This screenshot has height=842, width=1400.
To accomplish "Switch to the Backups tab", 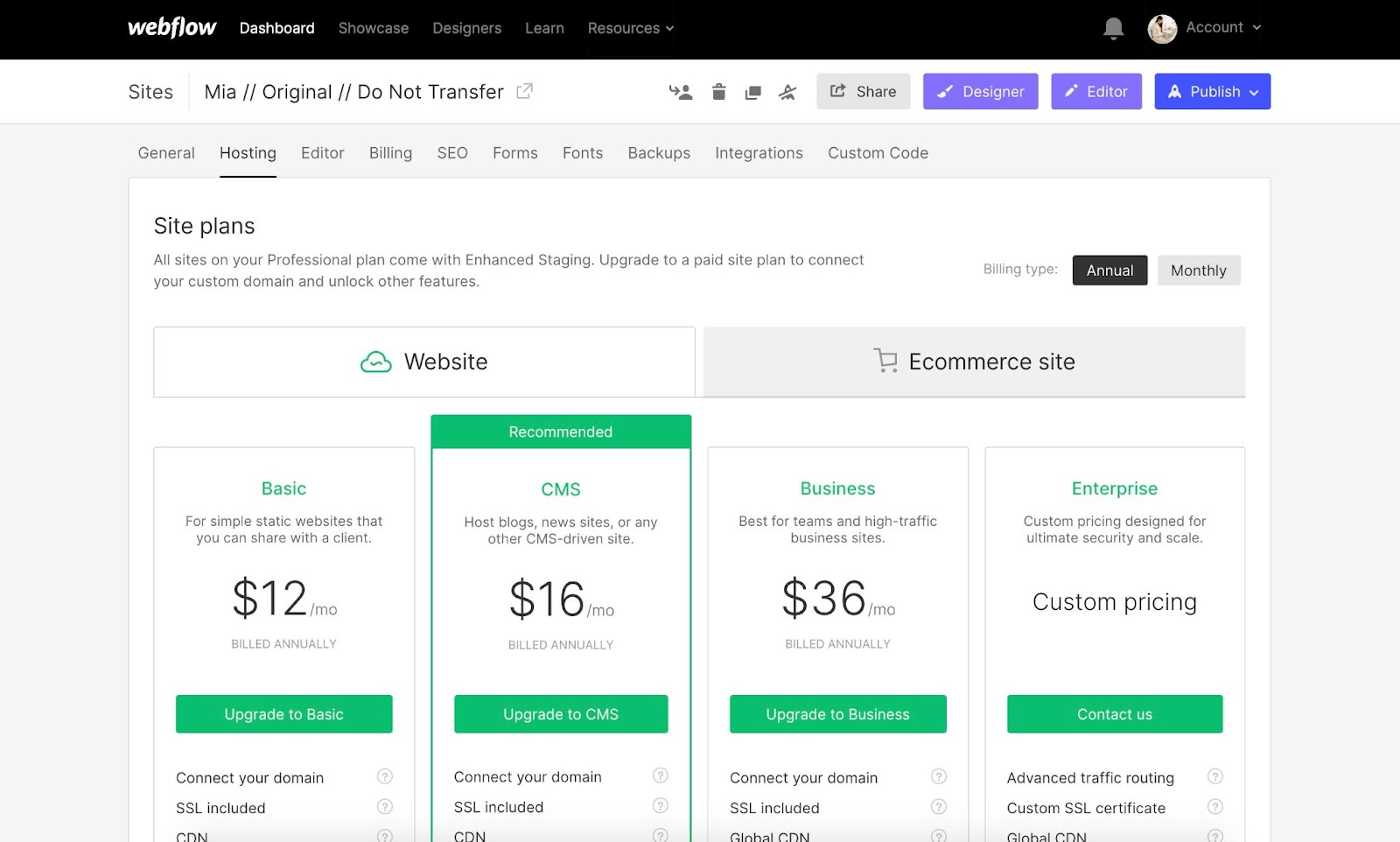I will tap(659, 153).
